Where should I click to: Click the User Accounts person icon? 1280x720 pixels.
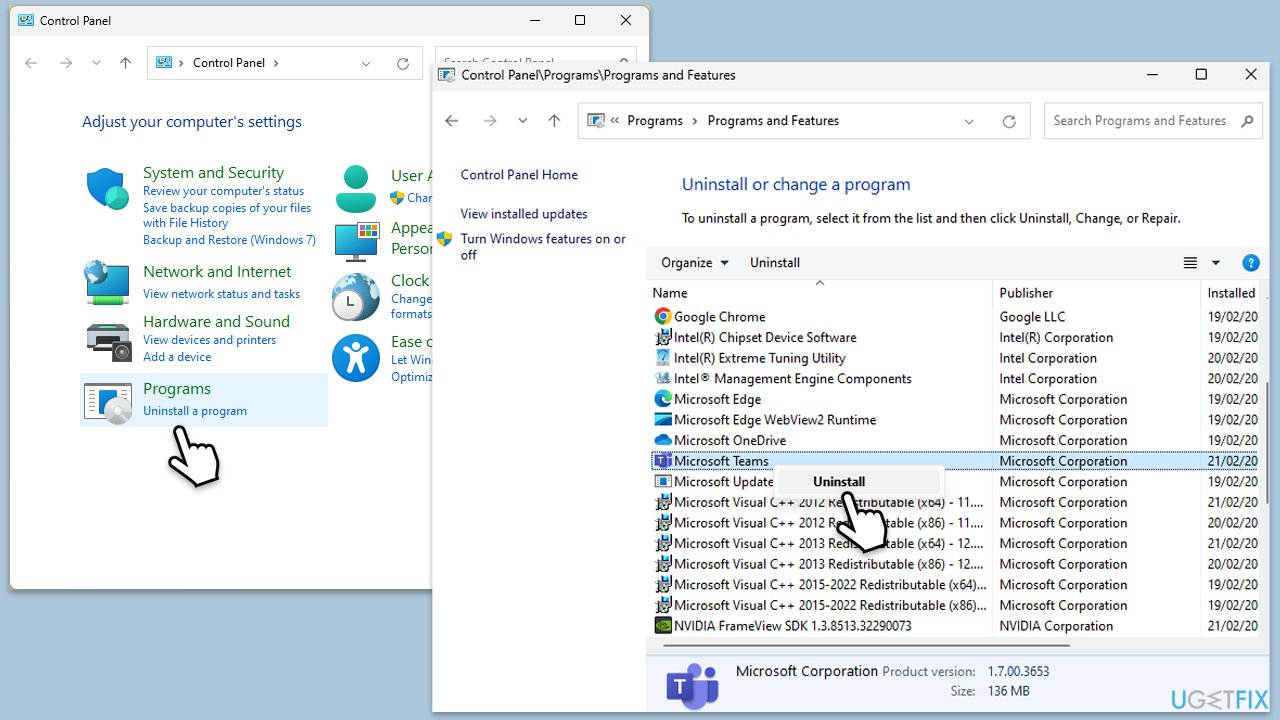(356, 189)
